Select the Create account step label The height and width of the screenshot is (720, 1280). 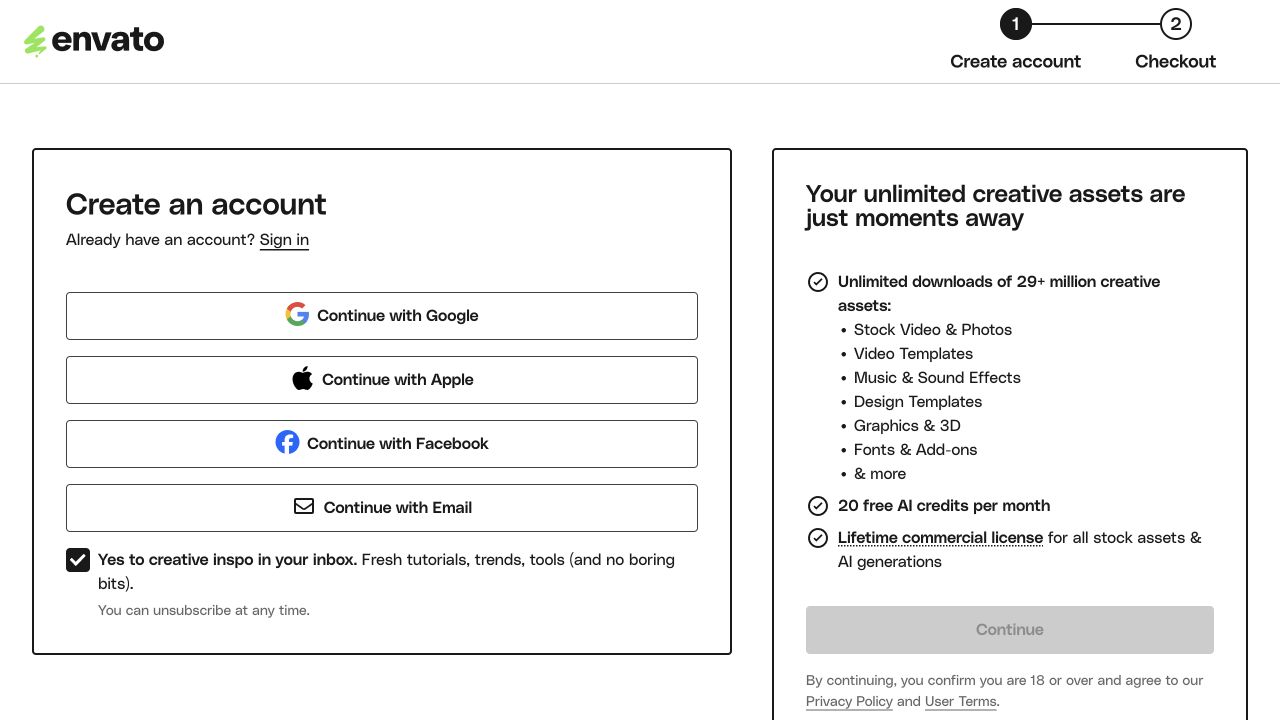(1015, 61)
